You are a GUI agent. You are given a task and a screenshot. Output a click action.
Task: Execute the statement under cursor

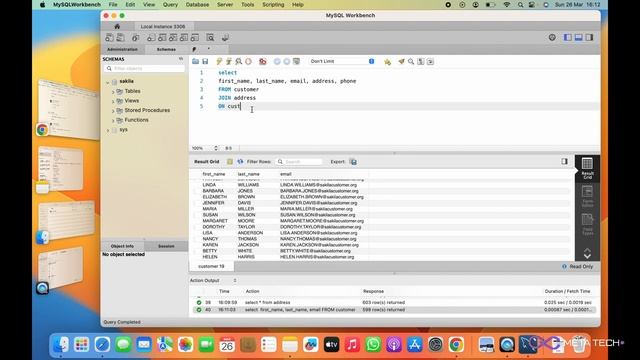(229, 61)
